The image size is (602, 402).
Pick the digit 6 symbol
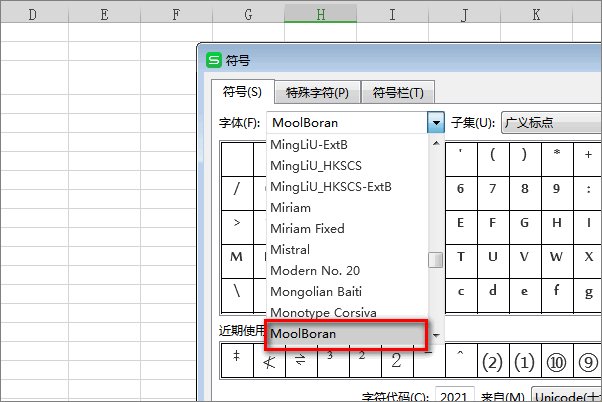[461, 193]
